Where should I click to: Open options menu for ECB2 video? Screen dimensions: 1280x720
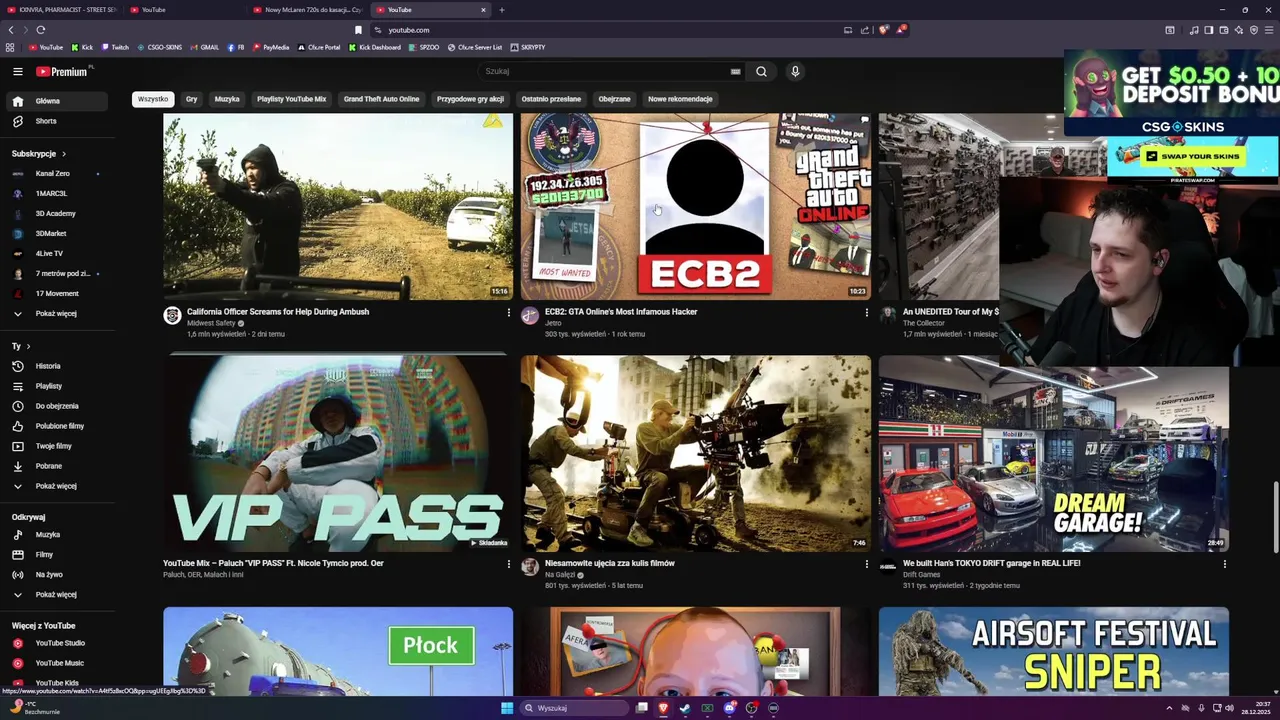(x=866, y=313)
